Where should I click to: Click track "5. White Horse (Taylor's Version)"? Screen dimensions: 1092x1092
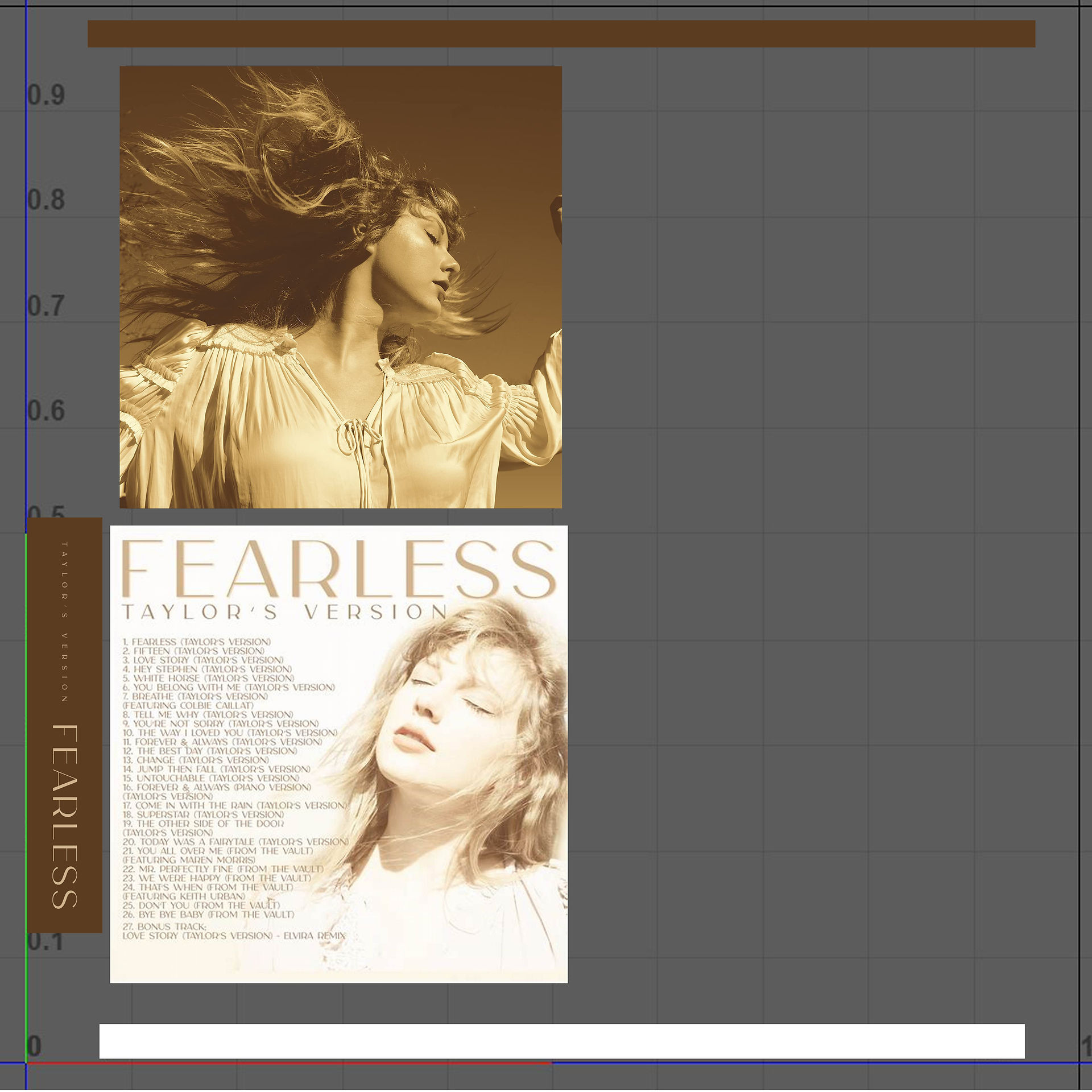[x=208, y=678]
